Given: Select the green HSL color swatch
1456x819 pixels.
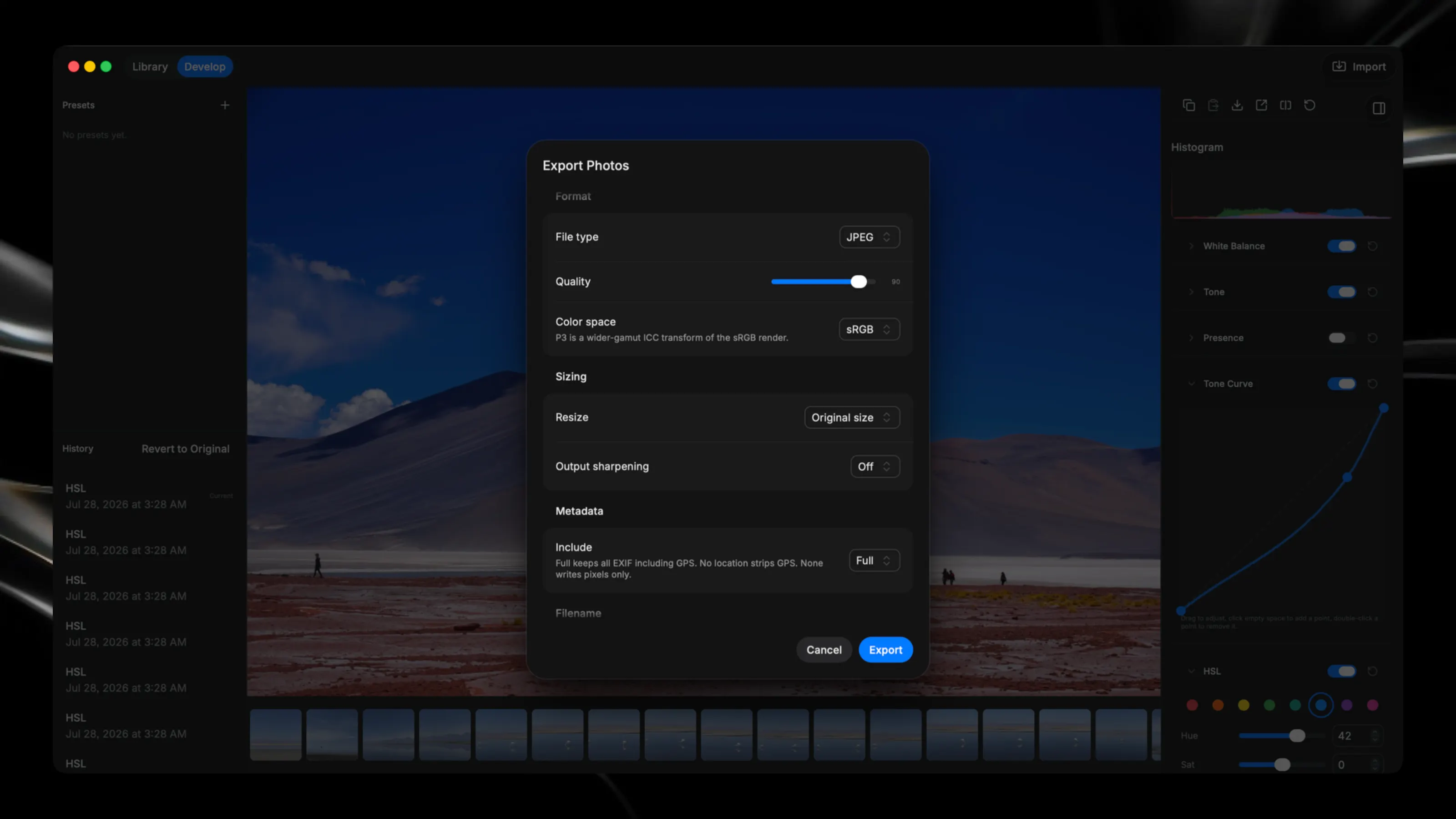Looking at the screenshot, I should [x=1269, y=705].
